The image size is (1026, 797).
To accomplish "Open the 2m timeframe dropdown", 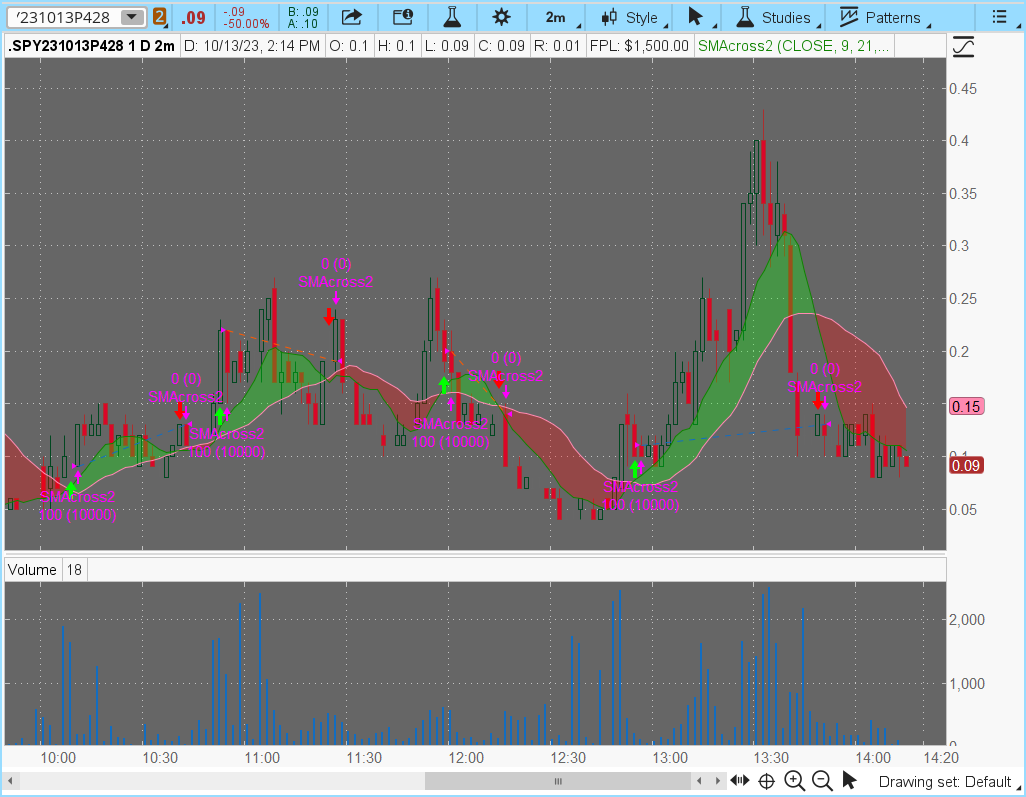I will click(x=556, y=18).
